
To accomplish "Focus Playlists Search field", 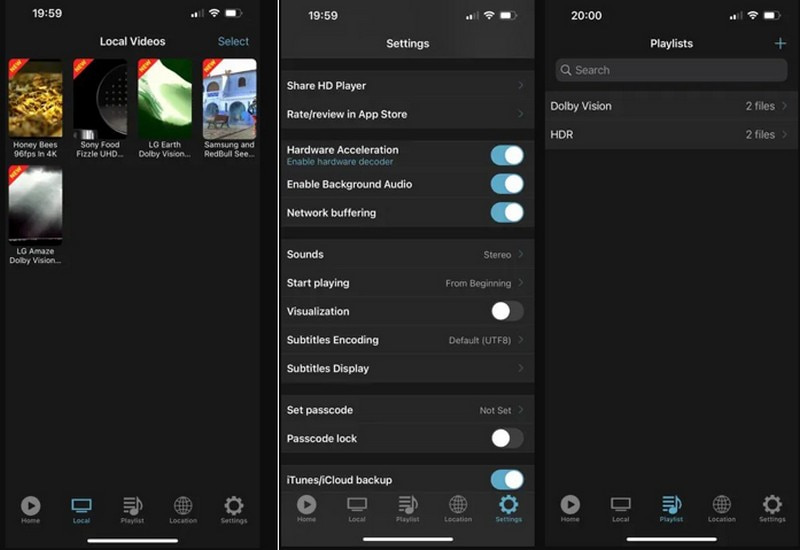I will pyautogui.click(x=671, y=70).
